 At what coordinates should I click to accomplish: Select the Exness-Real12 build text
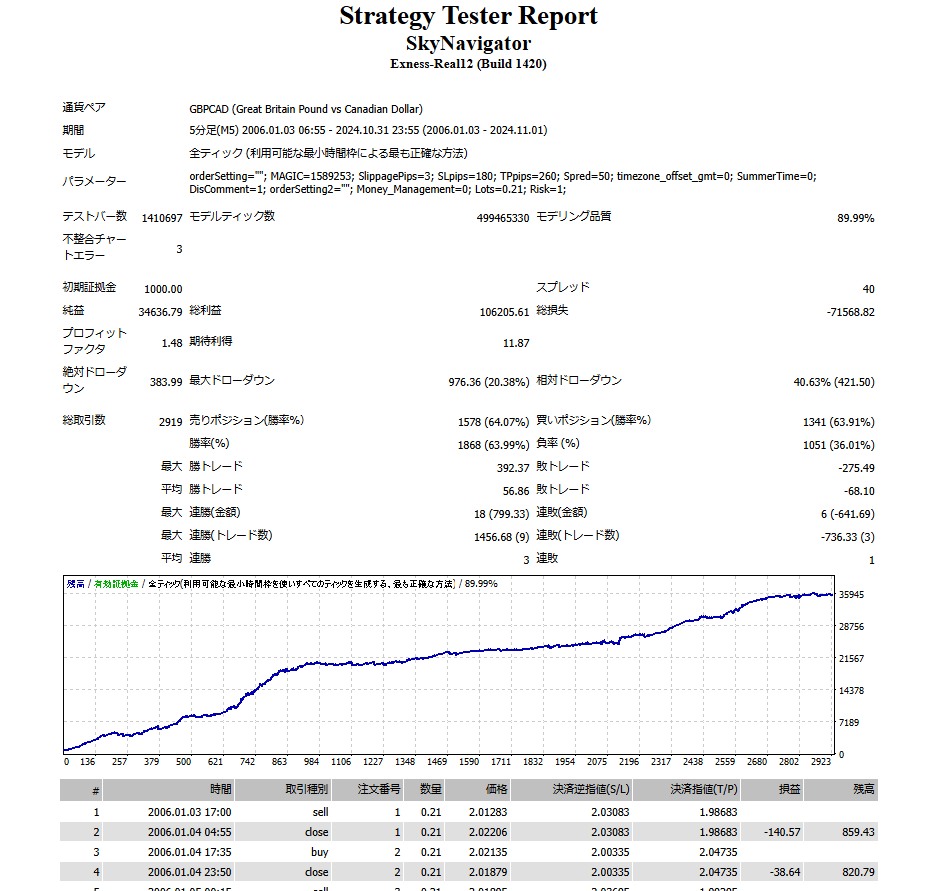pyautogui.click(x=468, y=64)
